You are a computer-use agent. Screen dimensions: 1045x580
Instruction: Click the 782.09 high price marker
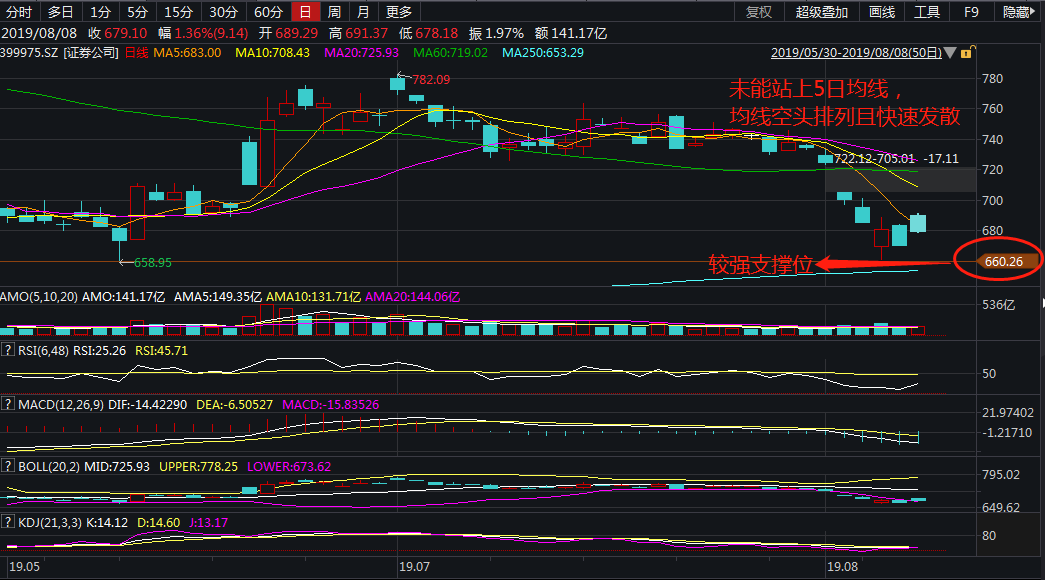pyautogui.click(x=431, y=79)
